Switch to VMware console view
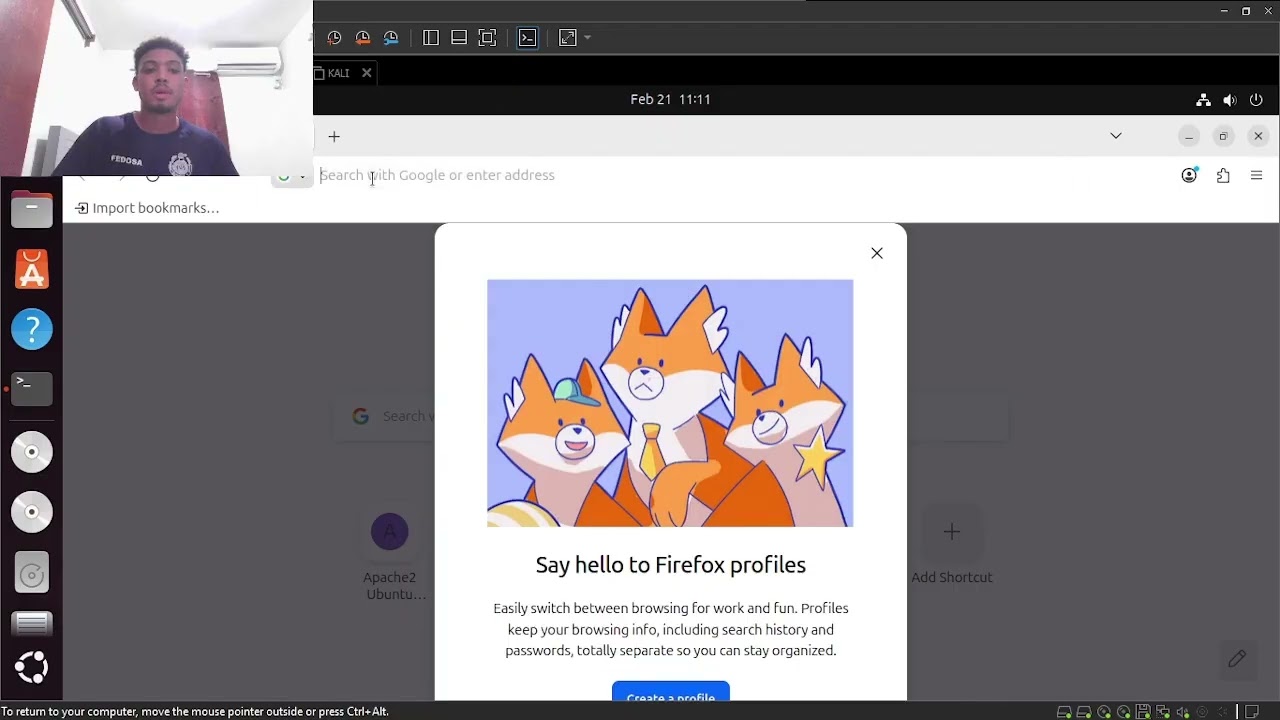The height and width of the screenshot is (720, 1280). click(527, 38)
